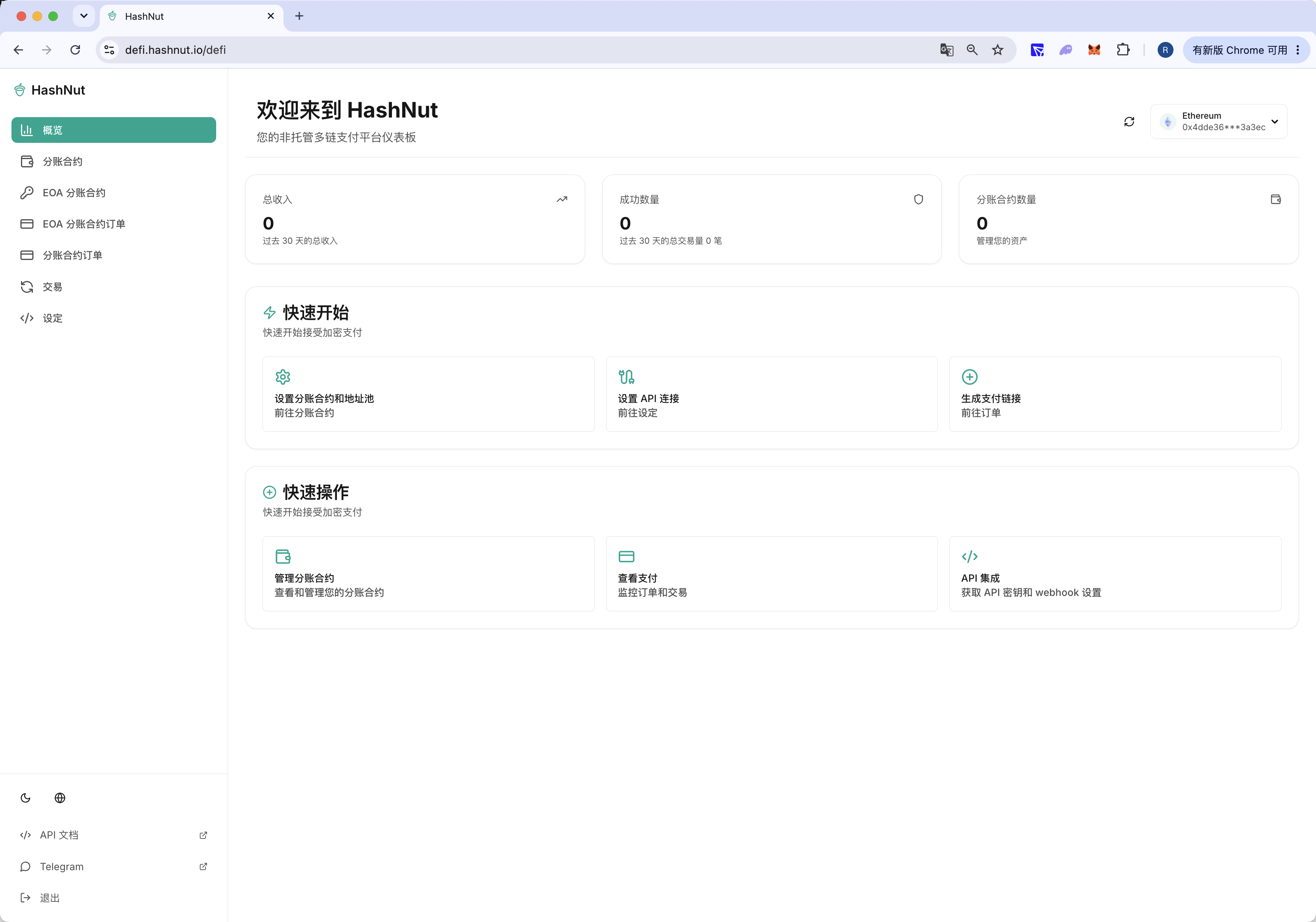Select 分账合约订单 in the sidebar
This screenshot has height=922, width=1316.
pos(114,255)
